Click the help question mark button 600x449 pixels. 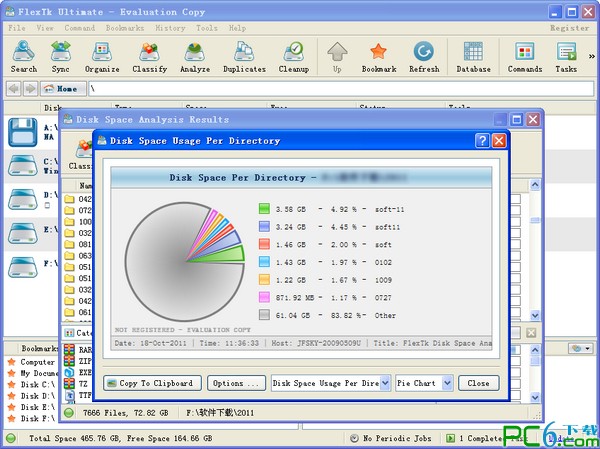coord(482,141)
